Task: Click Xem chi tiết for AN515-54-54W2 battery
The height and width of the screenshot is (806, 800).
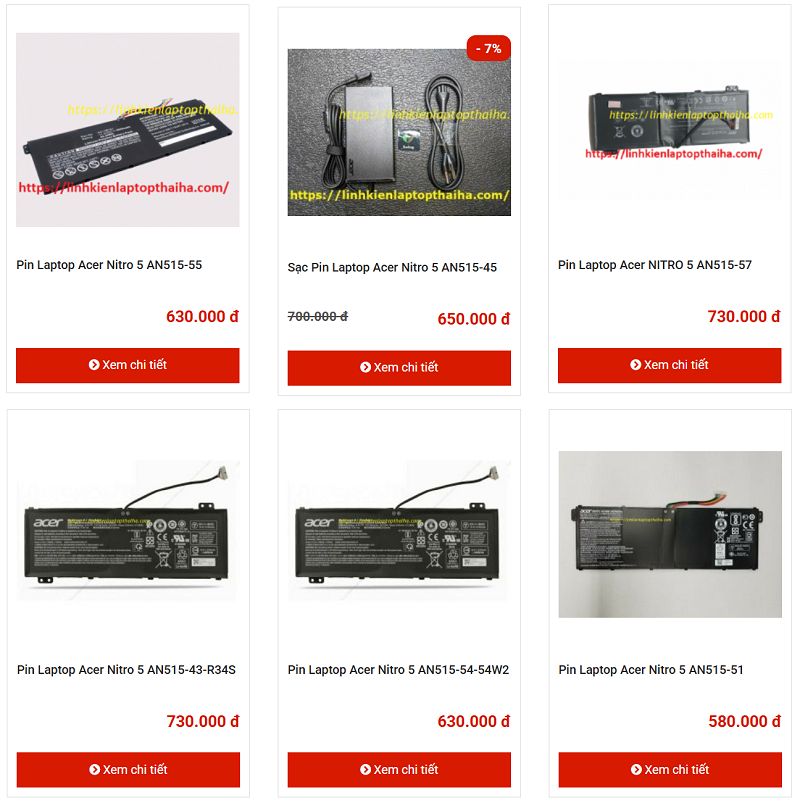Action: click(399, 770)
